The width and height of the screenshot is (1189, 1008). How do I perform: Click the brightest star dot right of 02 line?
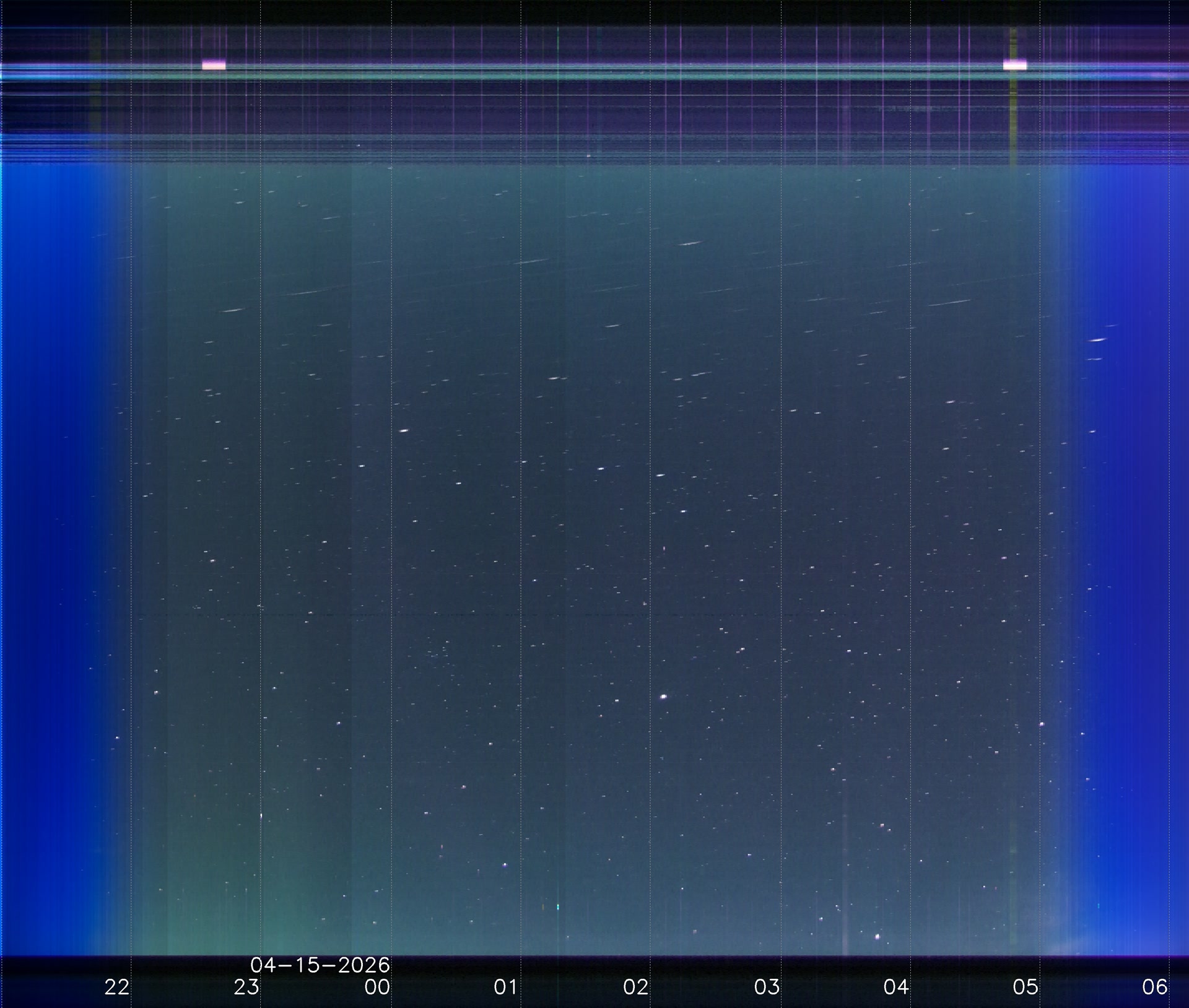pyautogui.click(x=664, y=697)
